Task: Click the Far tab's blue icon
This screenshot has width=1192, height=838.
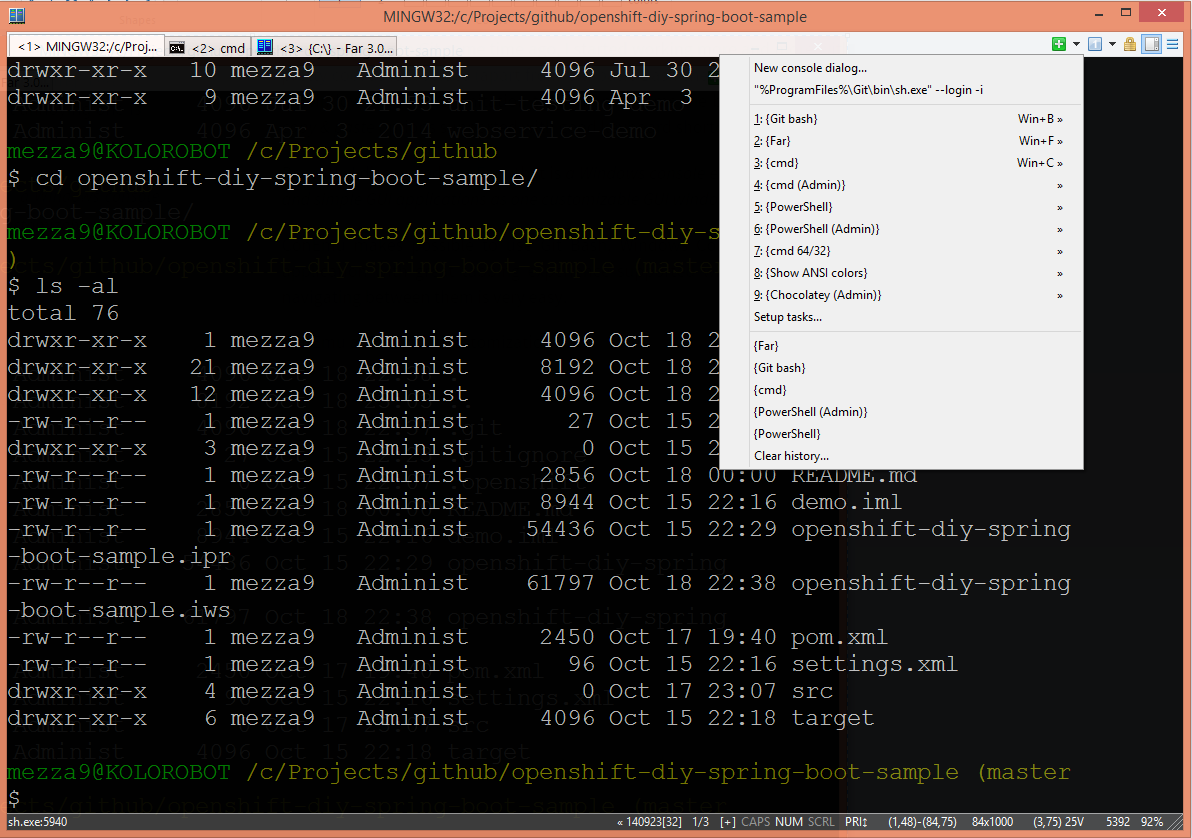Action: [x=265, y=47]
